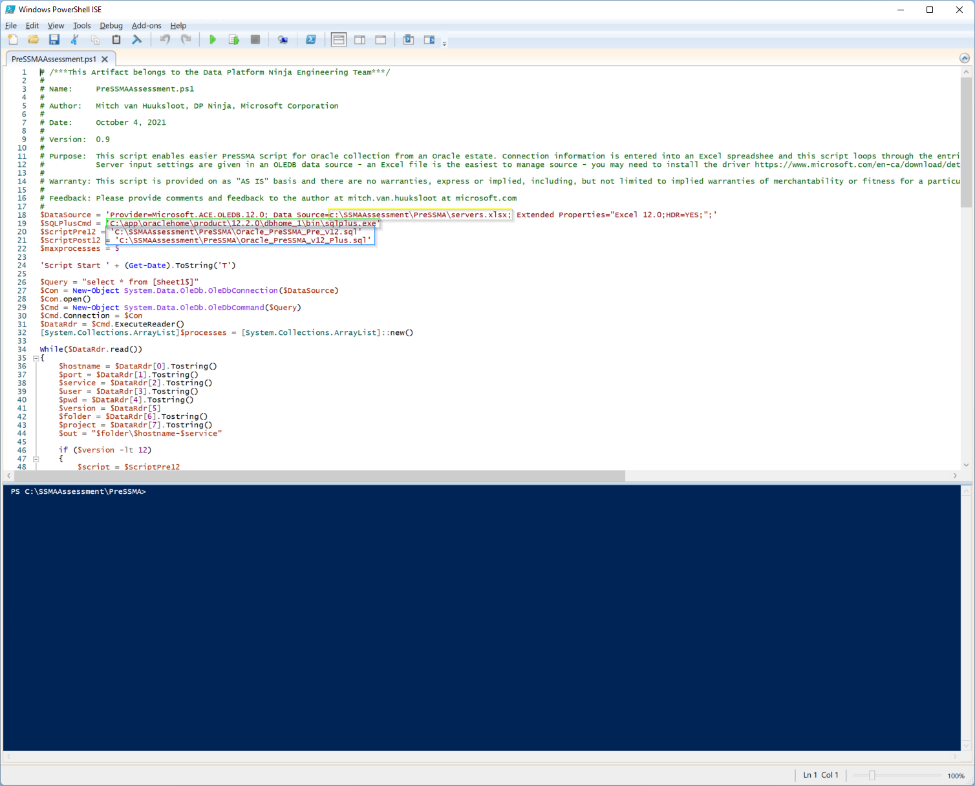The height and width of the screenshot is (786, 975).
Task: Click the Author comment line
Action: click(189, 106)
